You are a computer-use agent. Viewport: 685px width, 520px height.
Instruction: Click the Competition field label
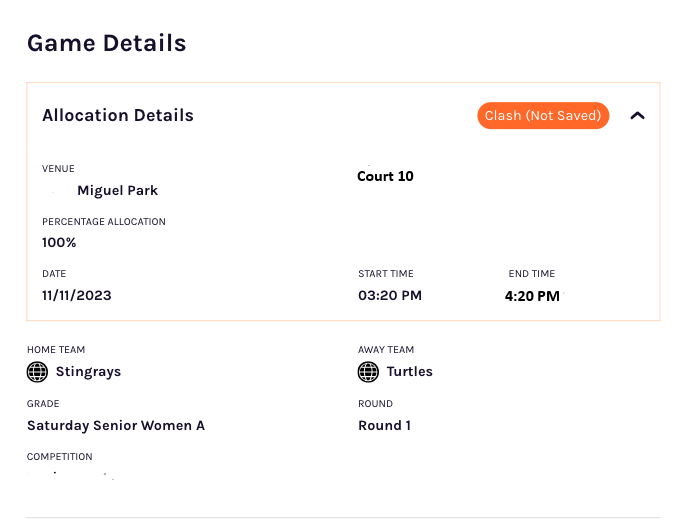point(59,457)
